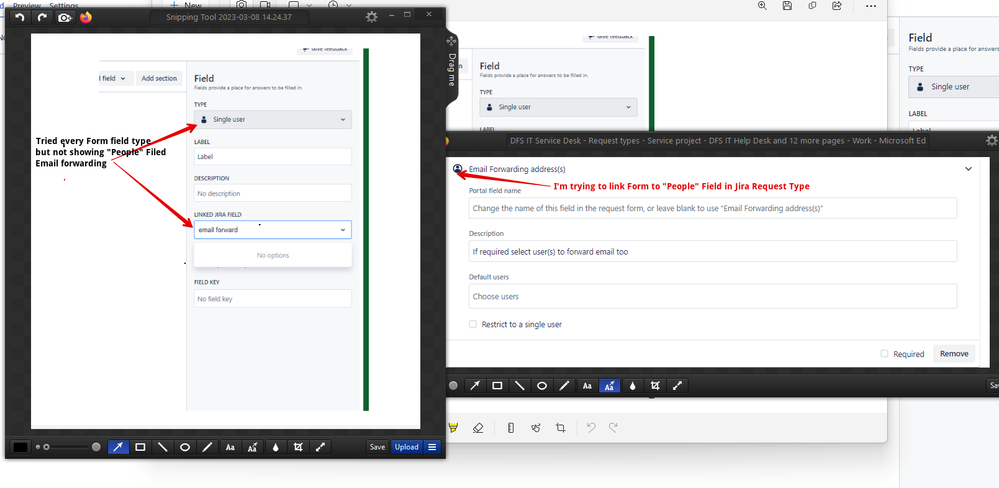Select the blur droplet tool in the DFS IT Service Desk window toolbar
This screenshot has height=488, width=999.
tap(632, 385)
